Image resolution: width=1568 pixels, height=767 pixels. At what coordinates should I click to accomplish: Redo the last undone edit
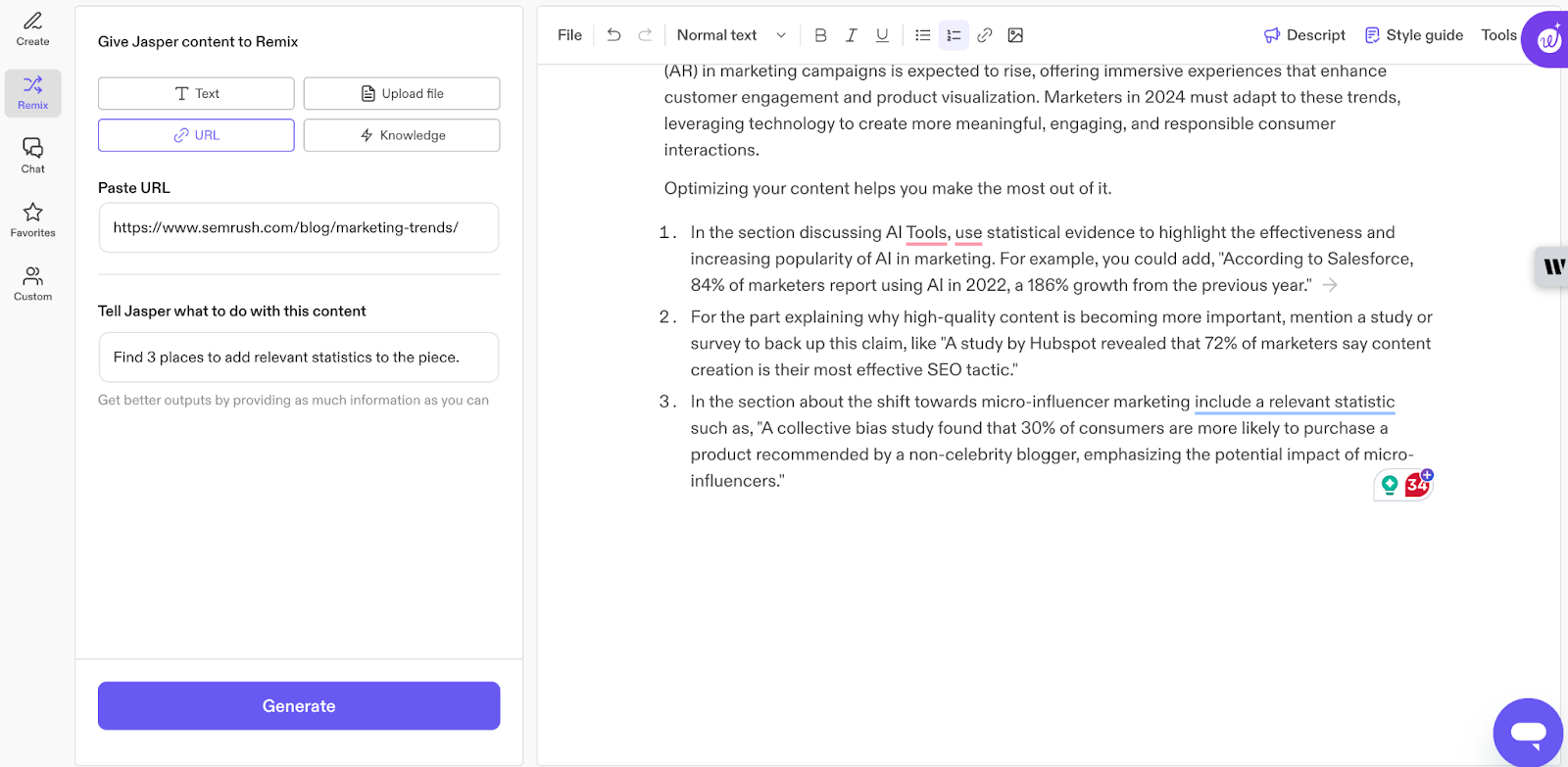point(645,35)
